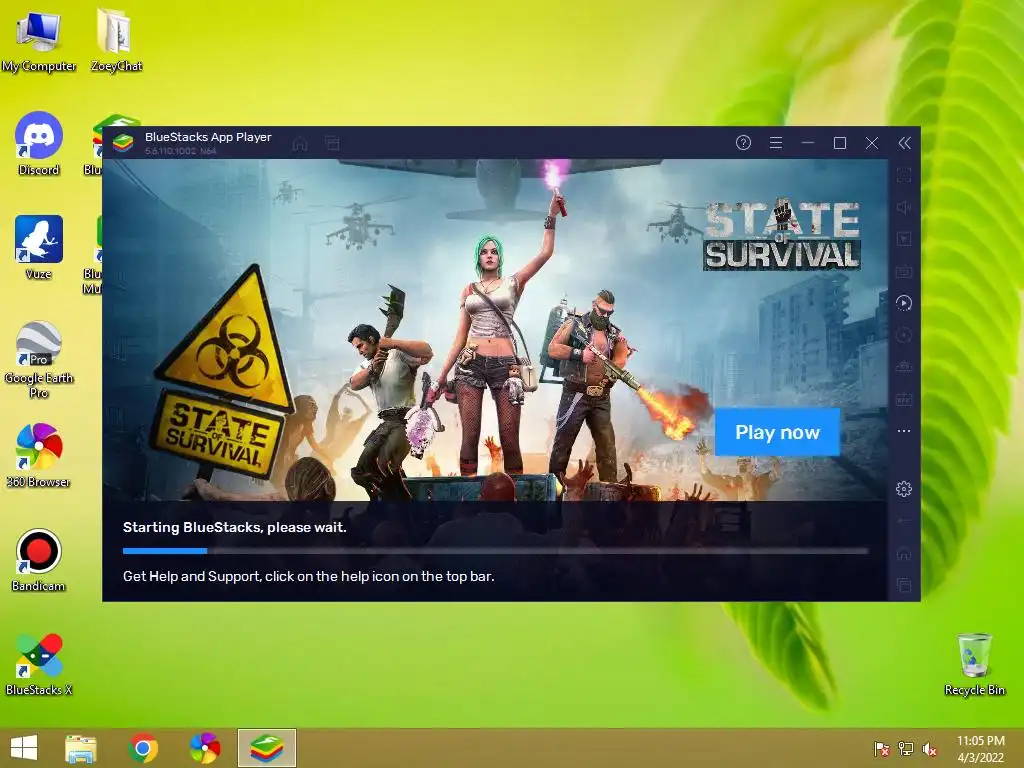Select the Discord desktop shortcut
The height and width of the screenshot is (768, 1024).
click(x=39, y=144)
